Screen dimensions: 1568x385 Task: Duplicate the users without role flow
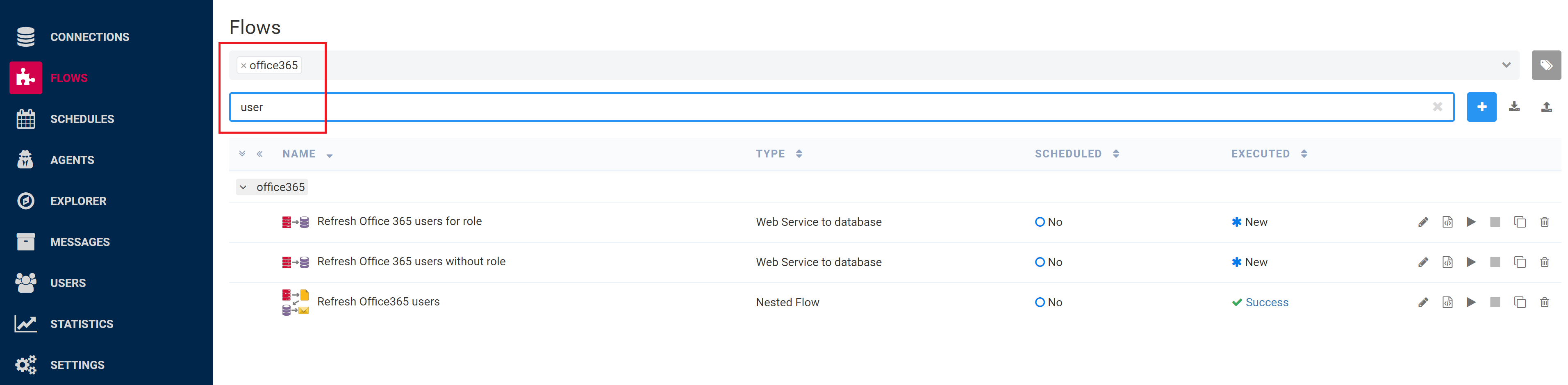(1520, 262)
